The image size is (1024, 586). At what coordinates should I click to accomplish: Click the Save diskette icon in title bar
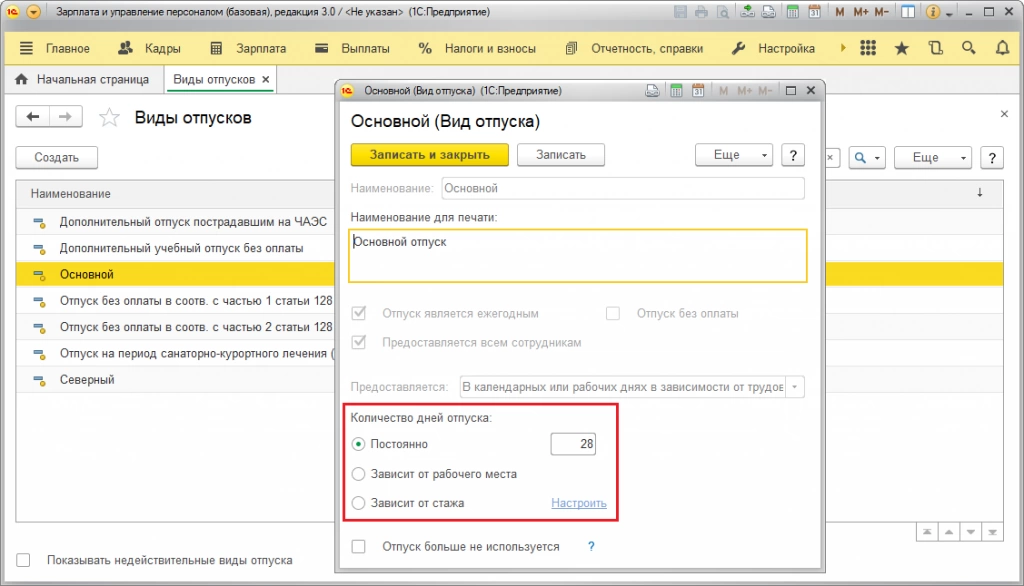(680, 12)
